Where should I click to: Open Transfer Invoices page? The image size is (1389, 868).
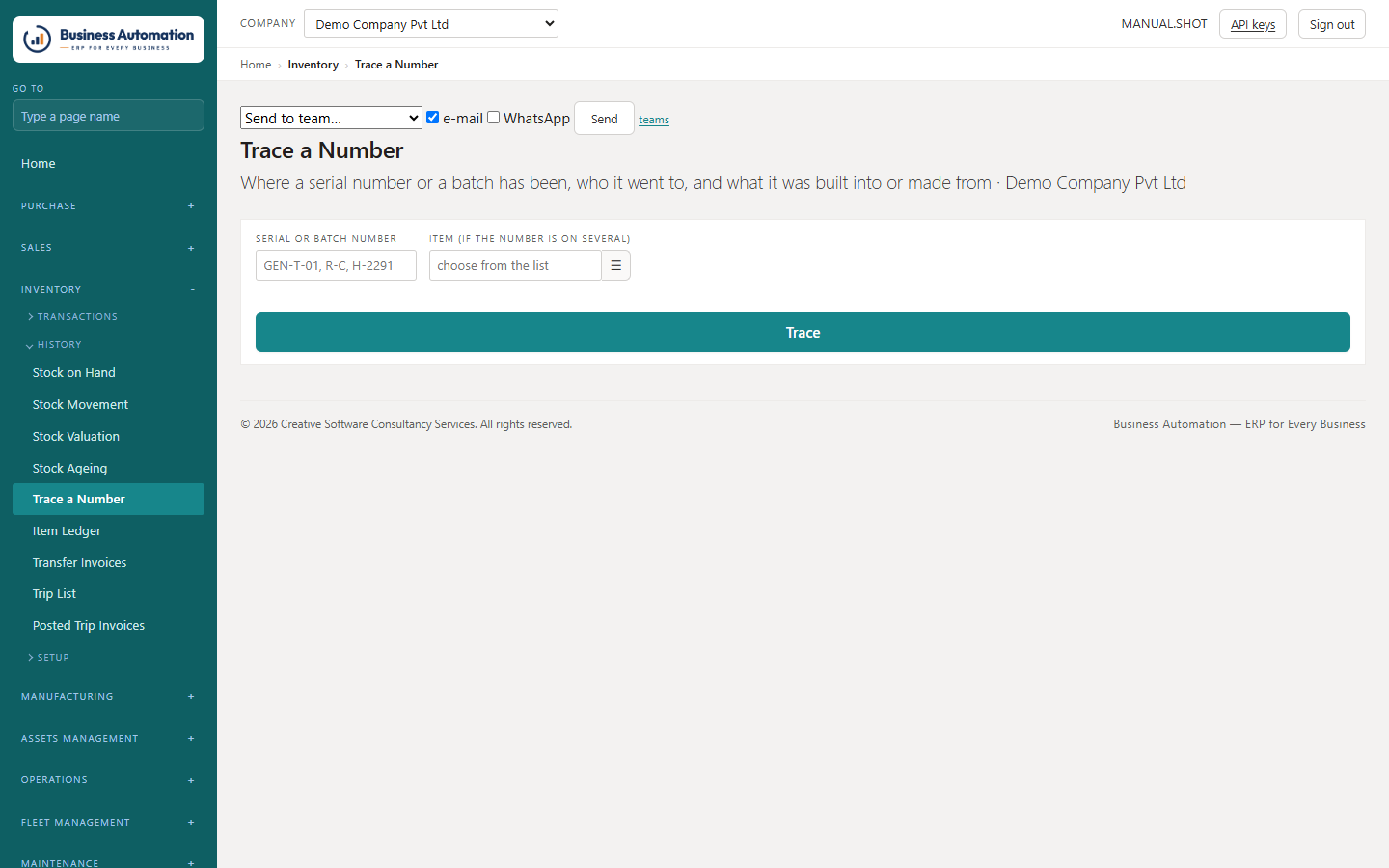(108, 562)
